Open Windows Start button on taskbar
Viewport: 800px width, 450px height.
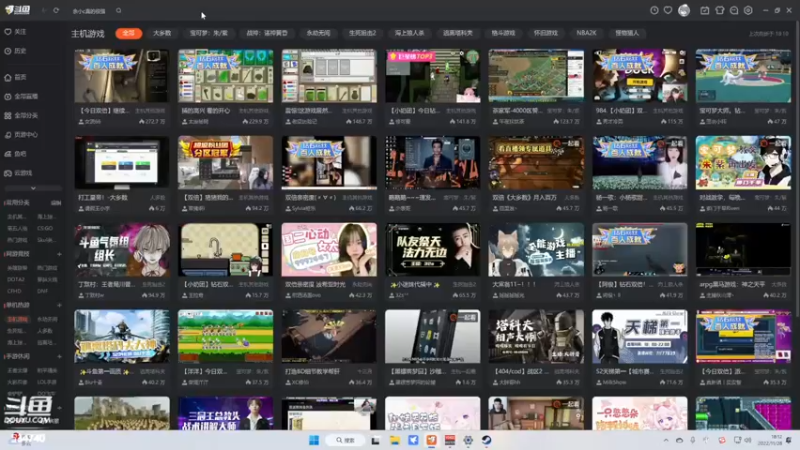[314, 440]
